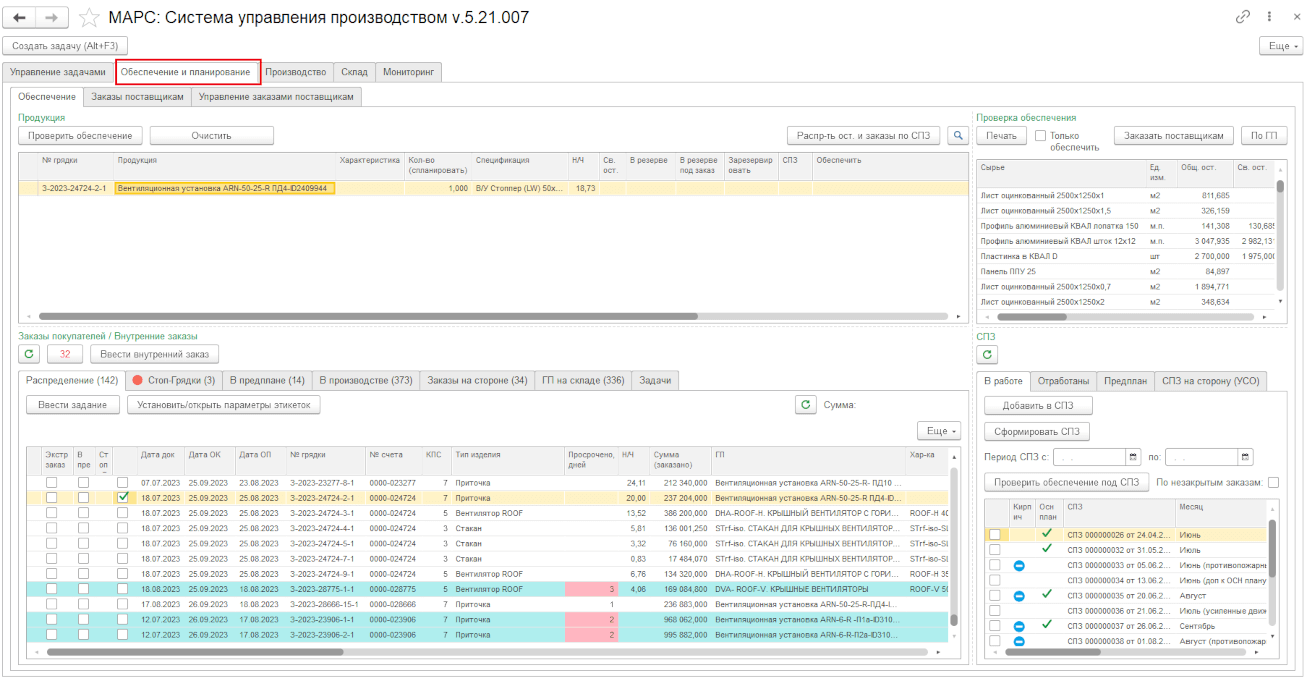Open the Стоп-Грядки (3) tab
The image size is (1307, 681).
click(x=175, y=380)
